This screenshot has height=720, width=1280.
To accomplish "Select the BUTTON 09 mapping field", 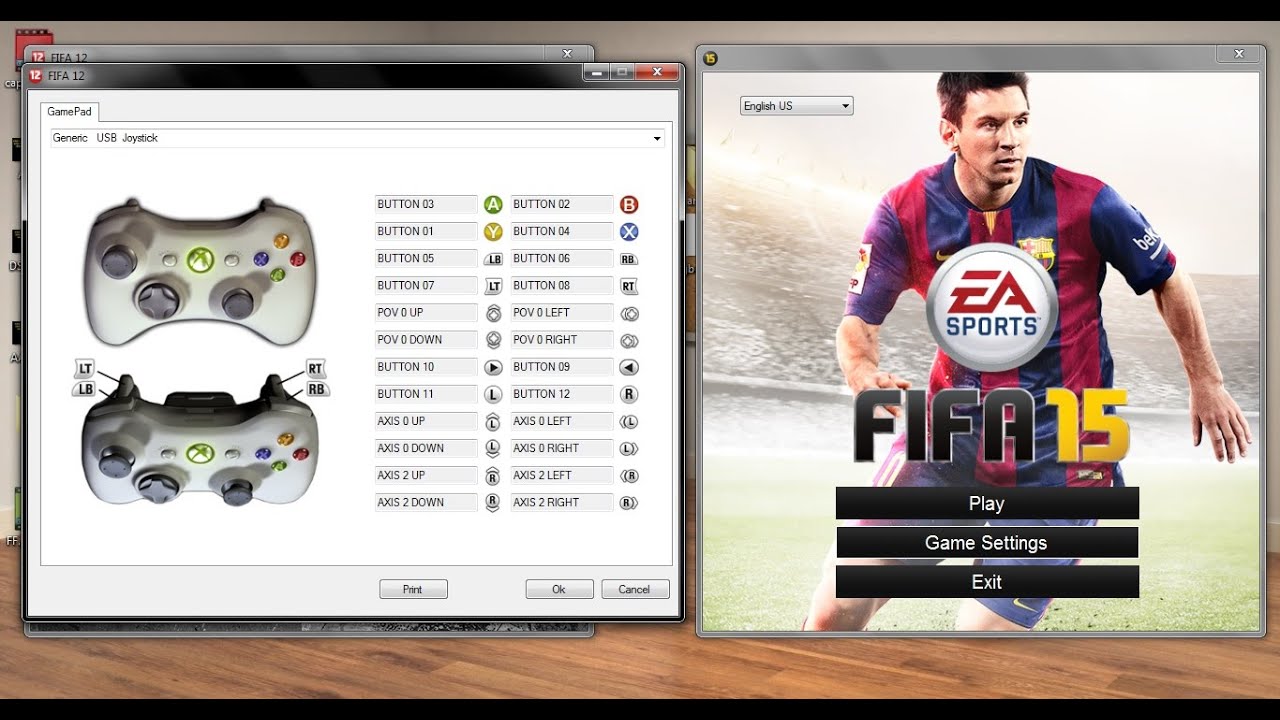I will [562, 366].
